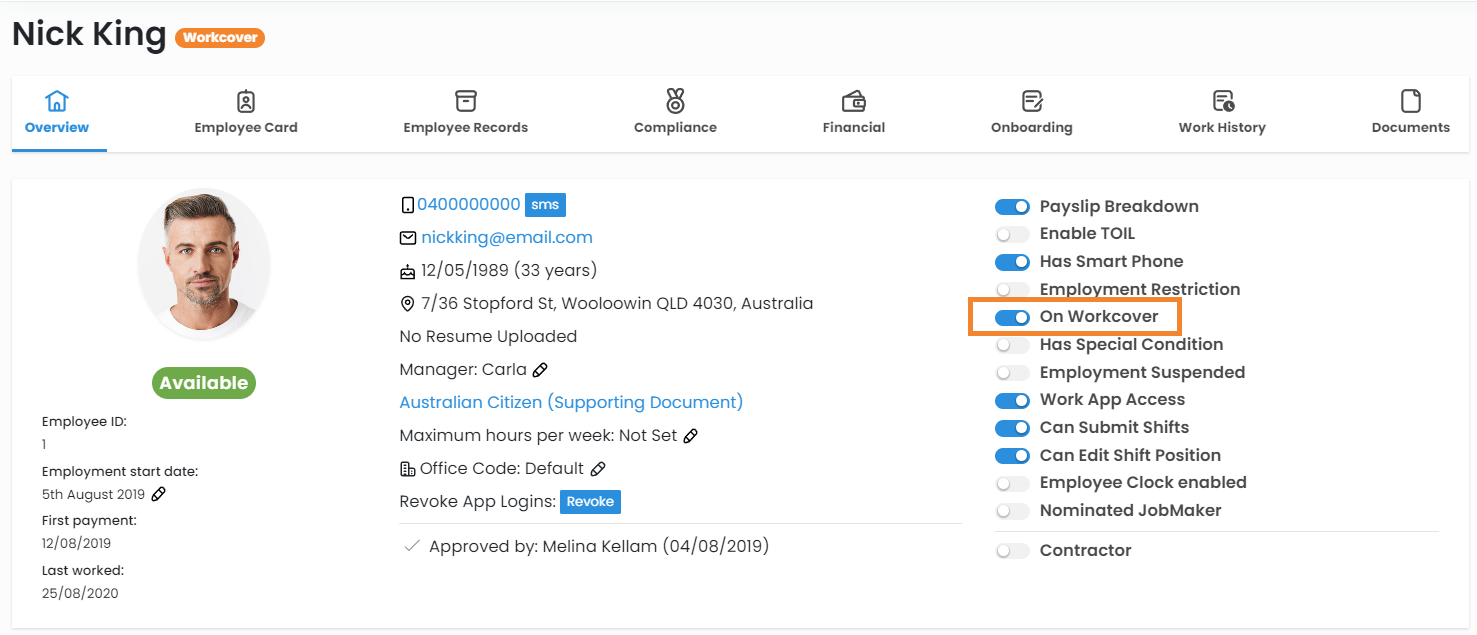Viewport: 1477px width, 635px height.
Task: Enable the Enable TOIL switch
Action: tap(1012, 234)
